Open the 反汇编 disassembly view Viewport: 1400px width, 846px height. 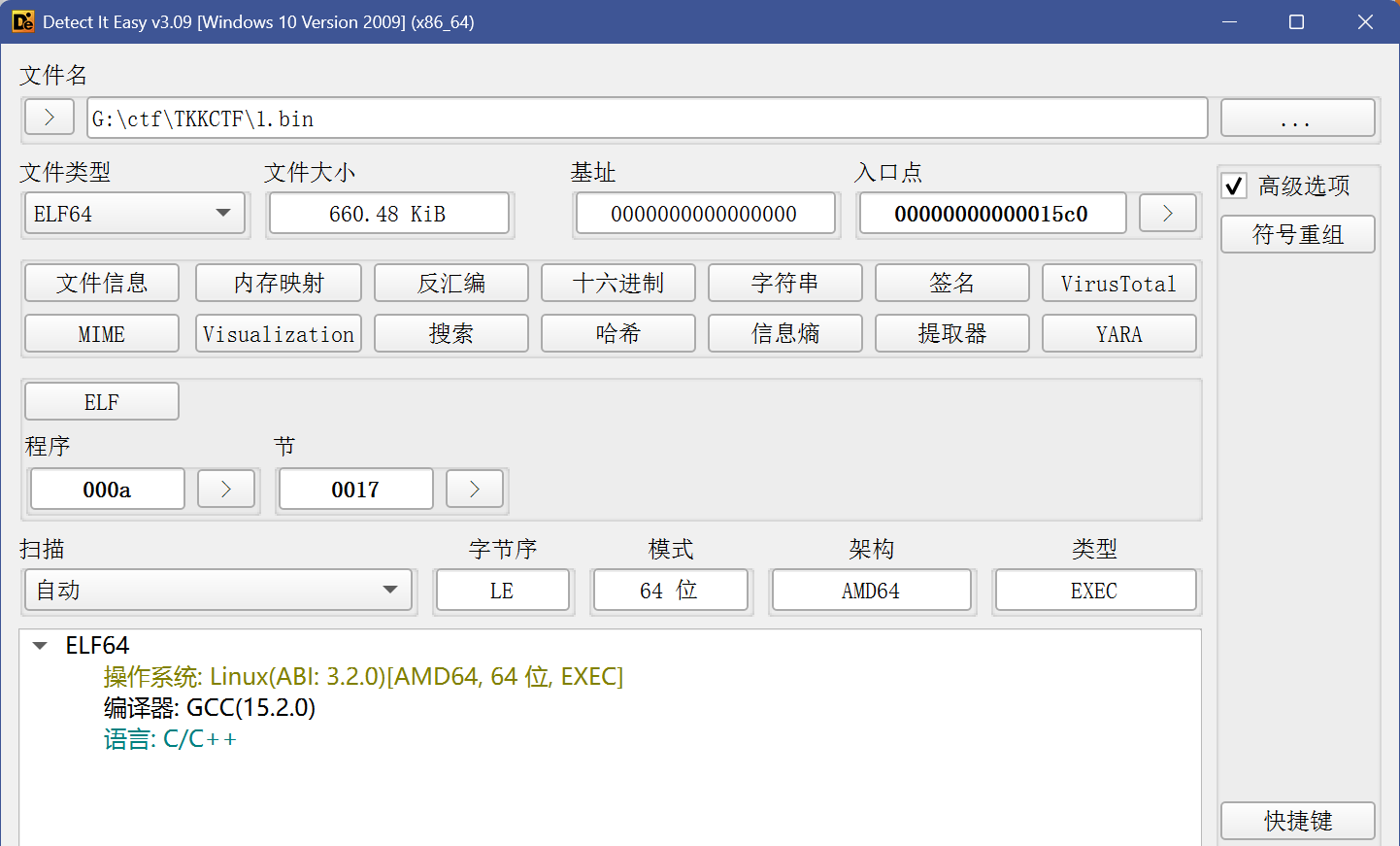(451, 284)
